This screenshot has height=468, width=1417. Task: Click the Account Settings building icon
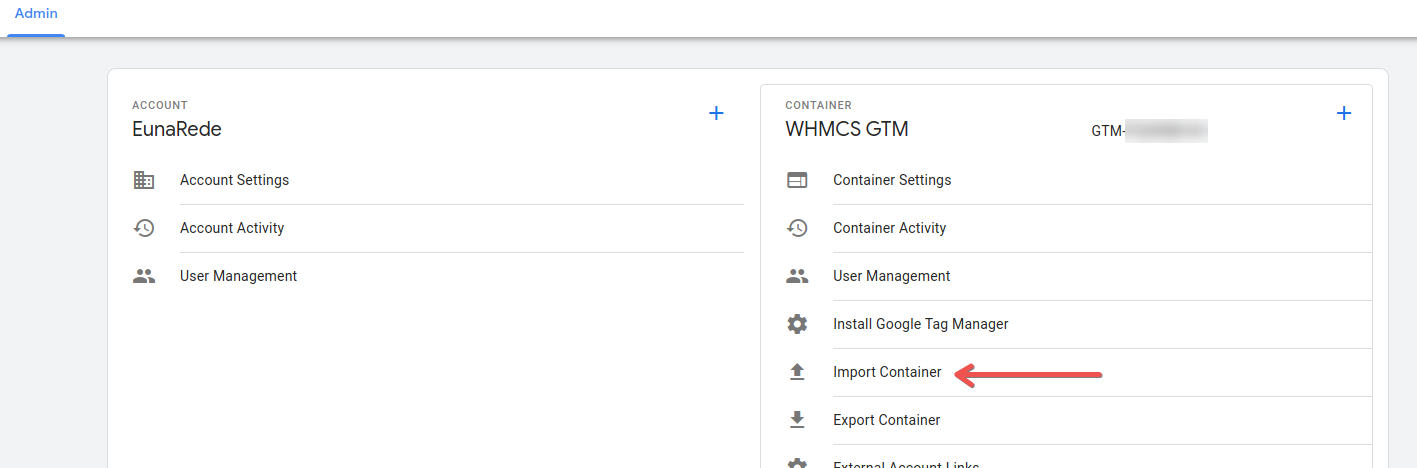coord(144,180)
